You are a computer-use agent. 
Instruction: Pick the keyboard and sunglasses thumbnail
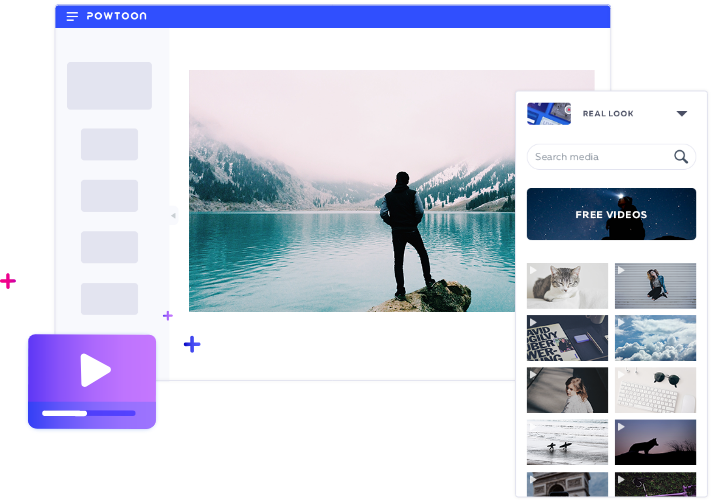pos(655,390)
